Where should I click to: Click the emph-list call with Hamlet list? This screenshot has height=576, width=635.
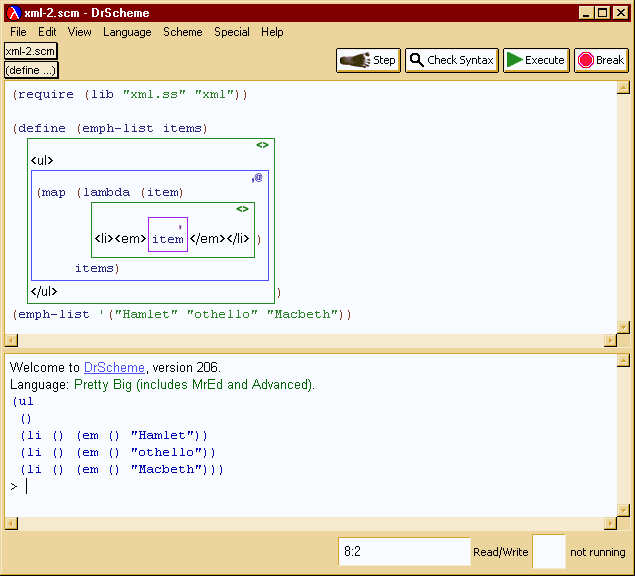[x=182, y=314]
